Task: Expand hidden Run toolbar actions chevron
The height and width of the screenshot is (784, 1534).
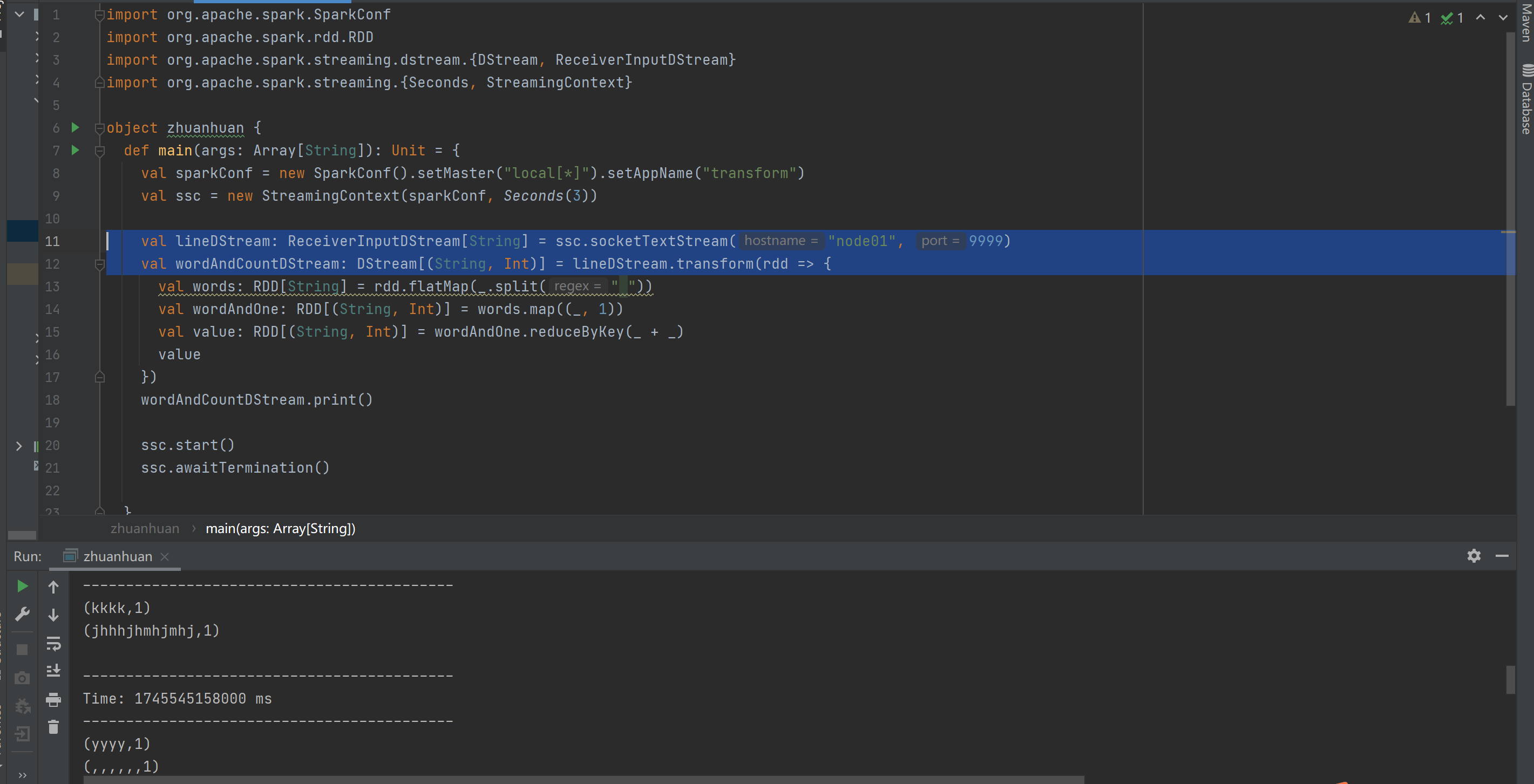Action: coord(22,775)
